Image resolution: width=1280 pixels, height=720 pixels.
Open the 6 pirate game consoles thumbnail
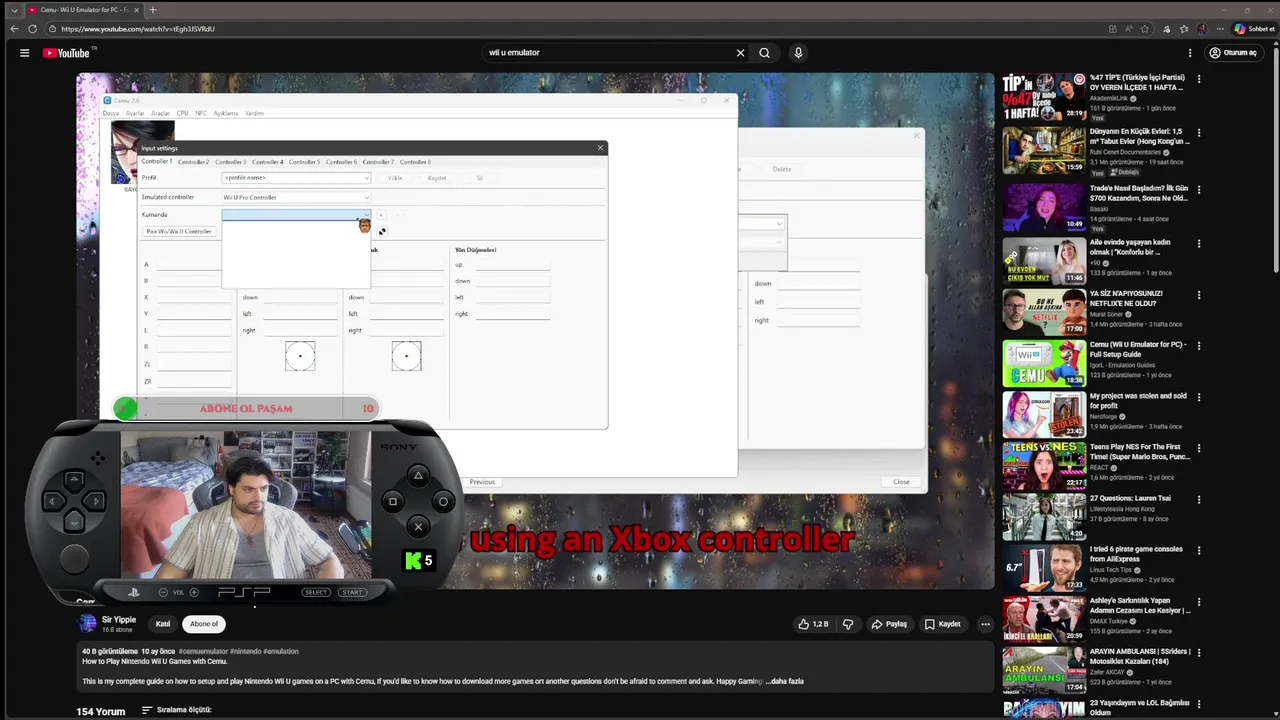coord(1044,568)
